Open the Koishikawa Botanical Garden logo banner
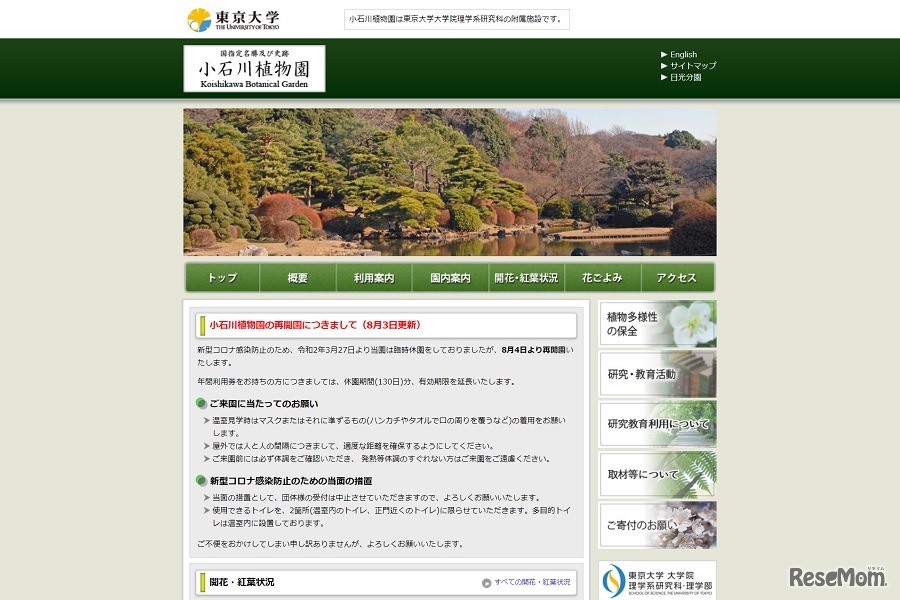The height and width of the screenshot is (600, 900). click(254, 68)
